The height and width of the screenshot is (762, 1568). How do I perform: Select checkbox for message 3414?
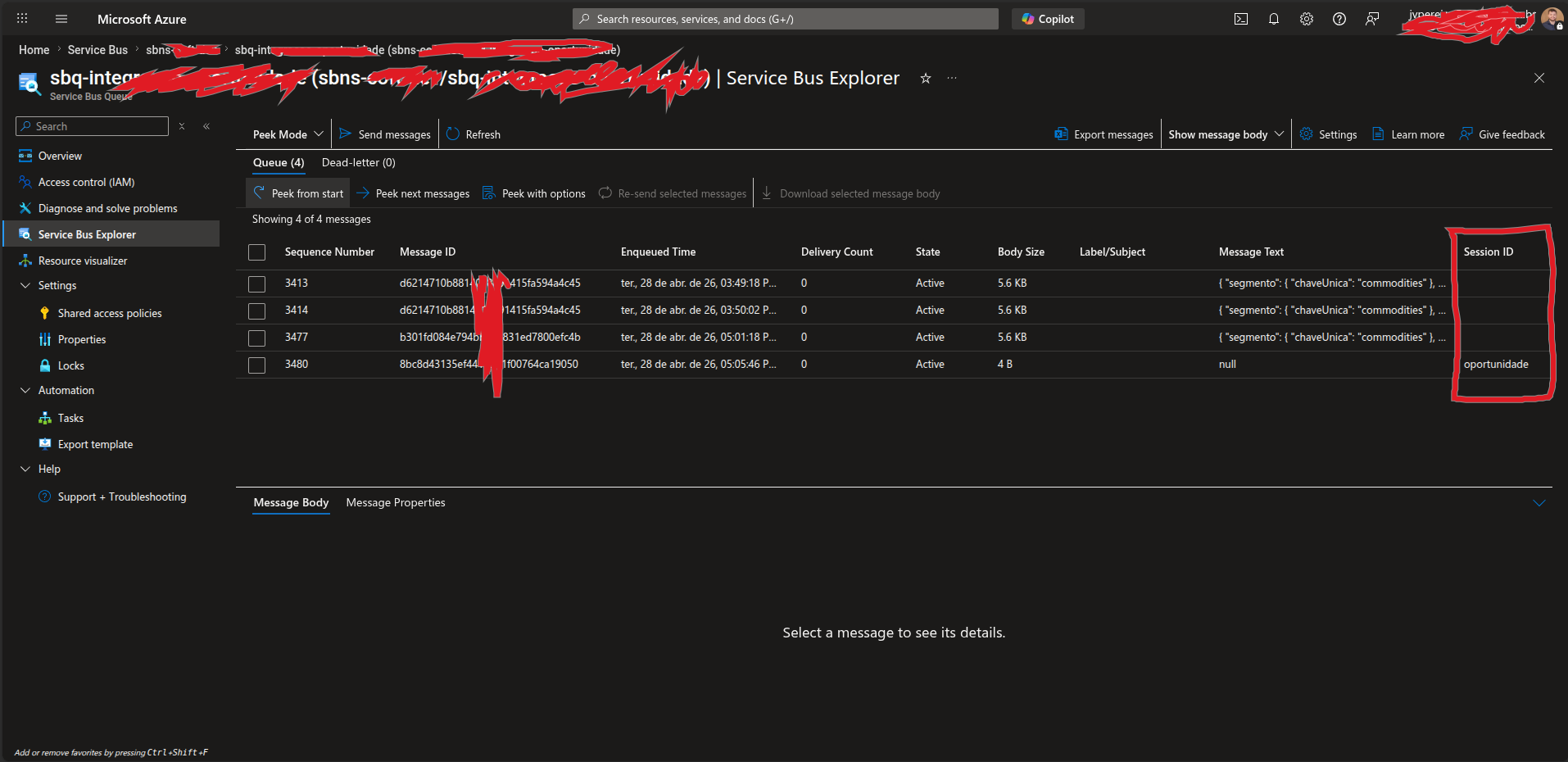(257, 311)
